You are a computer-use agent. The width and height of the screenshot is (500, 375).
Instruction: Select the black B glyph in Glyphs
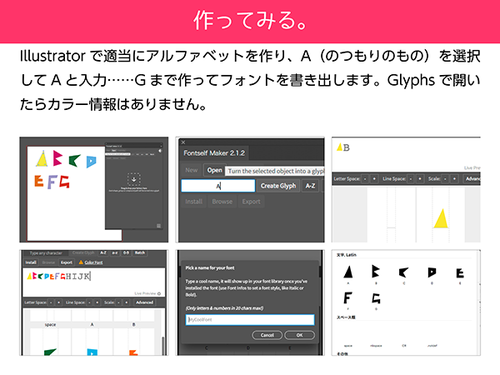point(375,272)
